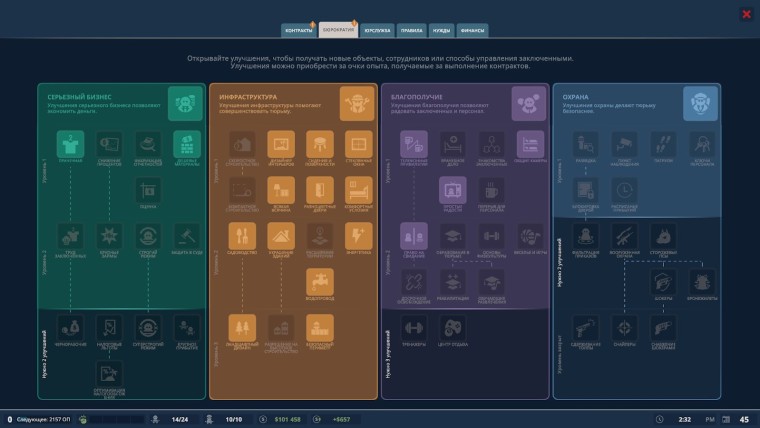Select the Снайперы crosshair upgrade
This screenshot has width=760, height=428.
(x=624, y=328)
